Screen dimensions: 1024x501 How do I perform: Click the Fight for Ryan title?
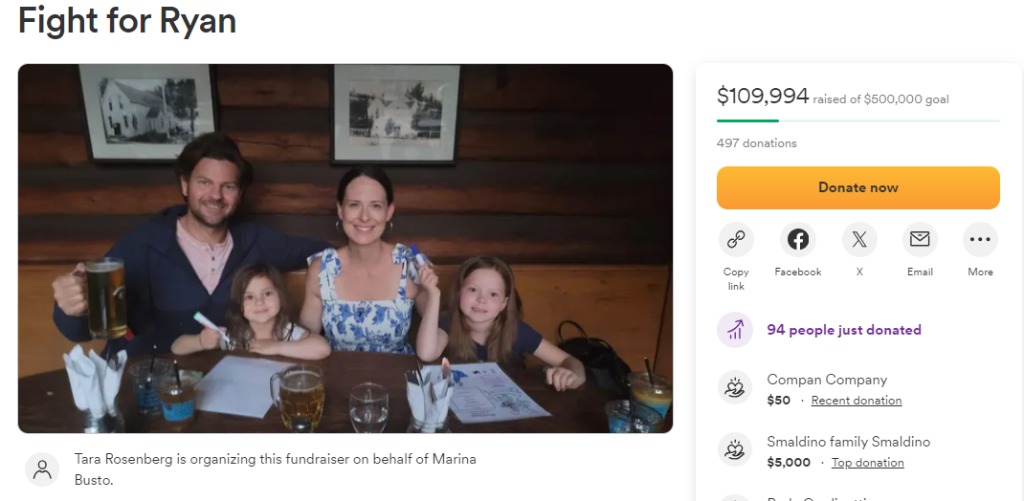(x=127, y=20)
